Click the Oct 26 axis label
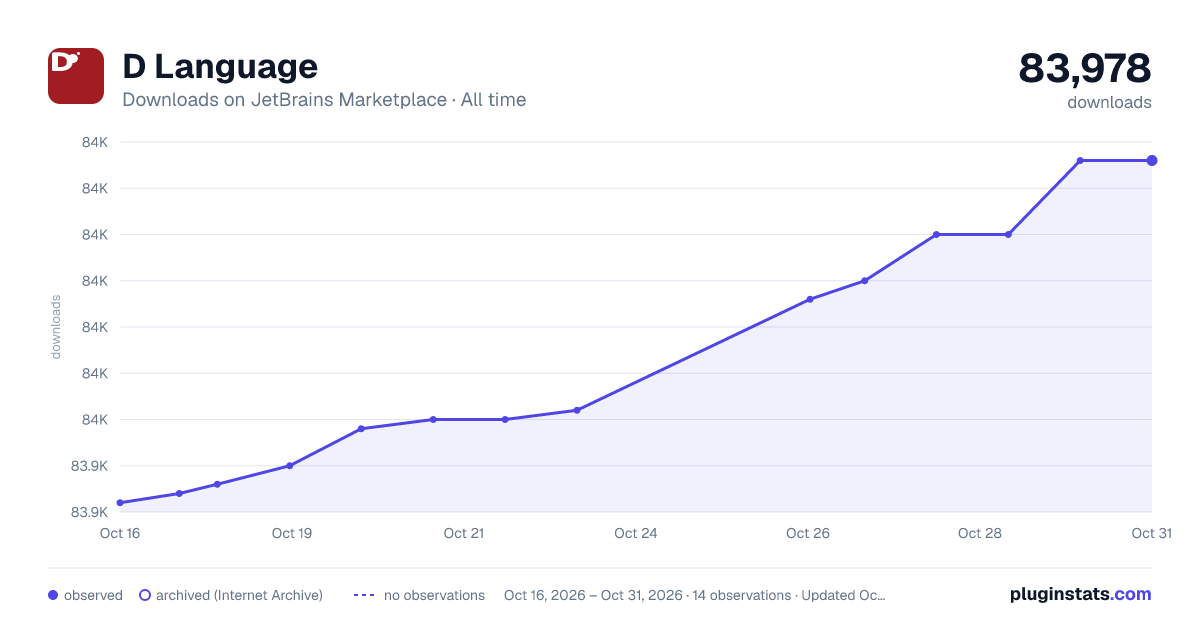1200x630 pixels. click(808, 533)
